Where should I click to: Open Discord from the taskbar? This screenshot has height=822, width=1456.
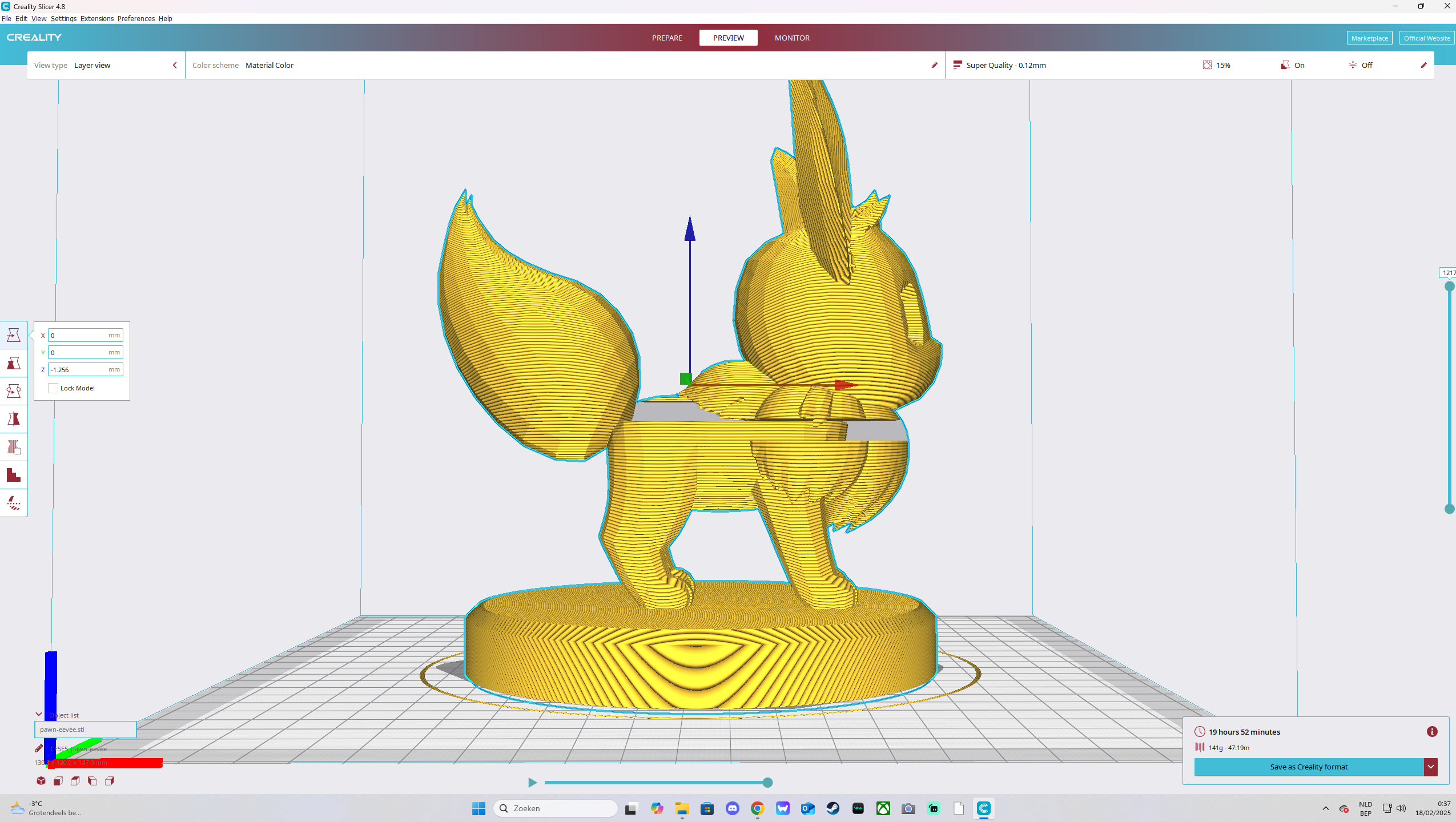(733, 808)
